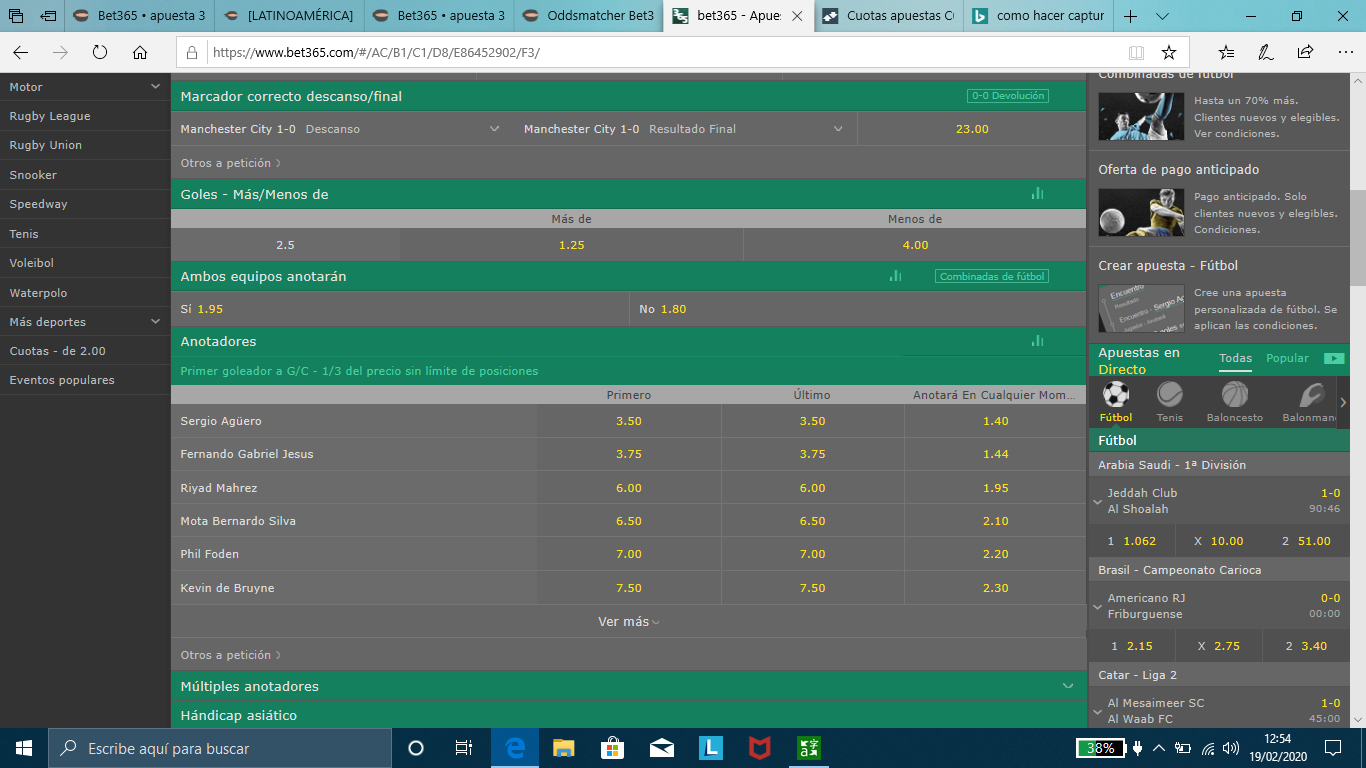Open Windows notification center

pyautogui.click(x=1333, y=748)
